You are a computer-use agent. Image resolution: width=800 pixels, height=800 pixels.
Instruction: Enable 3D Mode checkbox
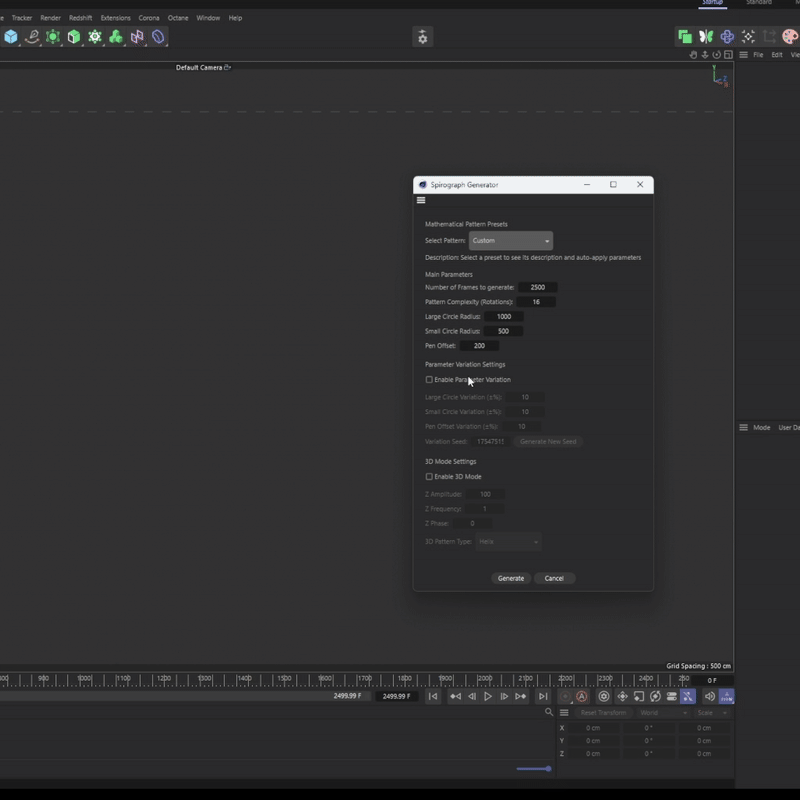(429, 477)
